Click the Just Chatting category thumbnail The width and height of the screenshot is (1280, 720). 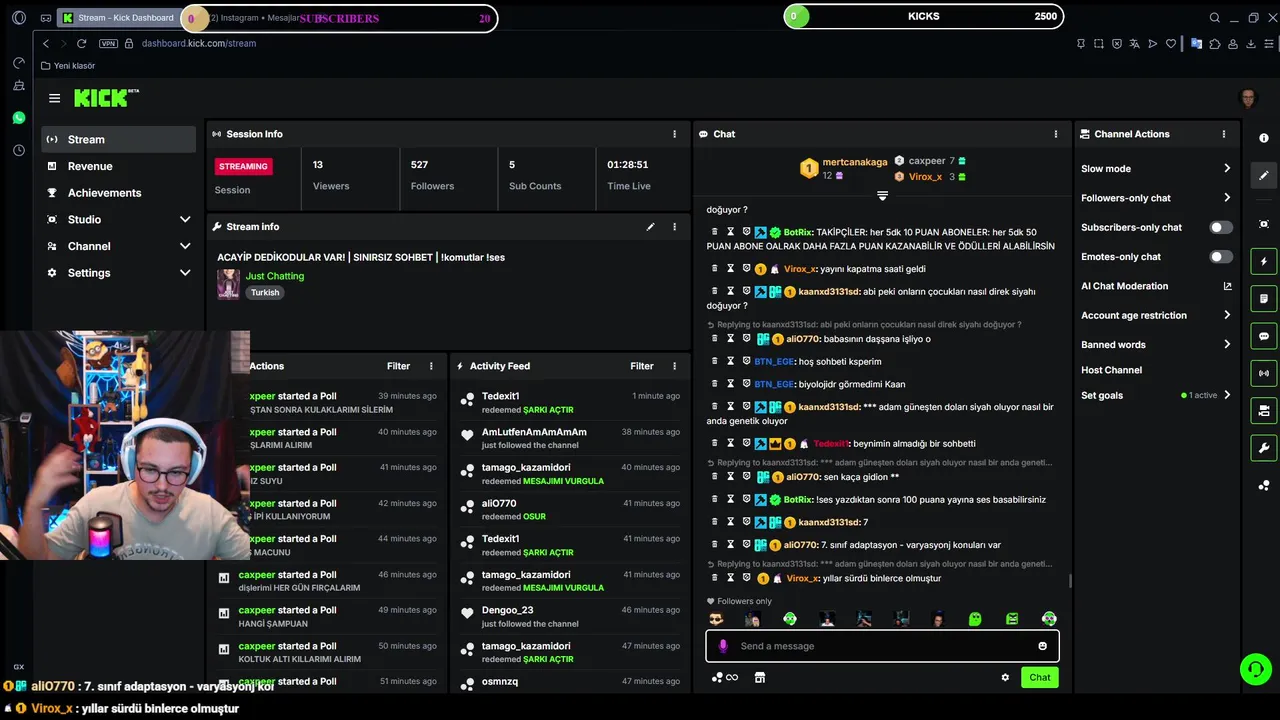pyautogui.click(x=229, y=284)
